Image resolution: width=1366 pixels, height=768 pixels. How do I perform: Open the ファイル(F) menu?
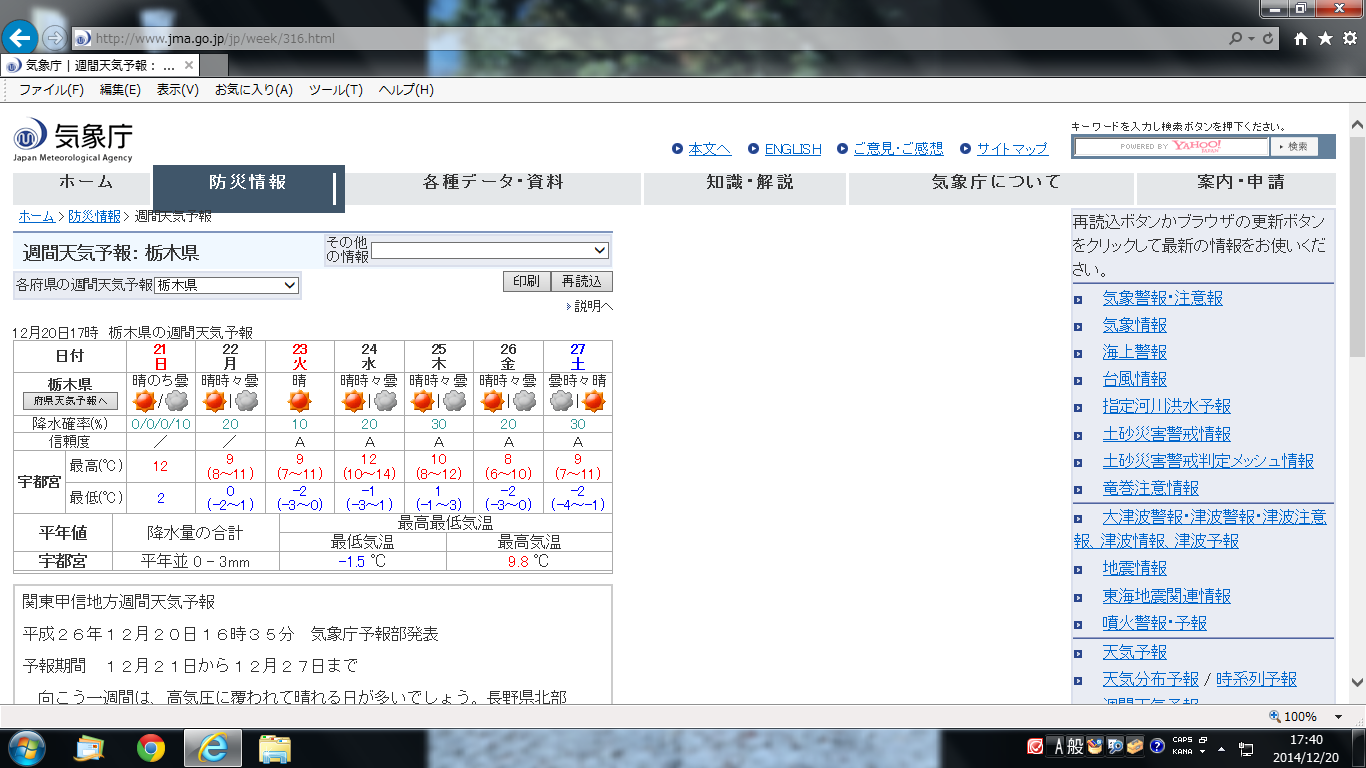click(51, 90)
